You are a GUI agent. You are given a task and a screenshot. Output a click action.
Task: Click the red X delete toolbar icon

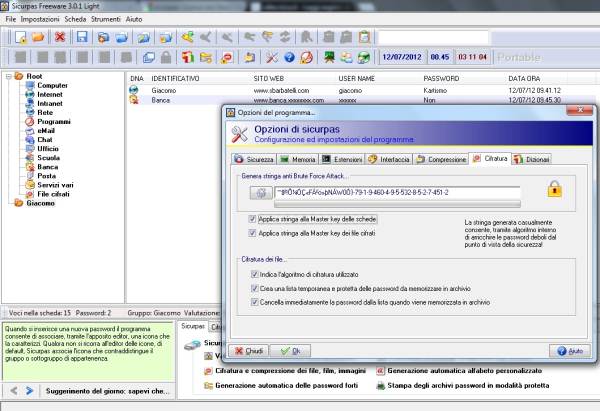(60, 37)
